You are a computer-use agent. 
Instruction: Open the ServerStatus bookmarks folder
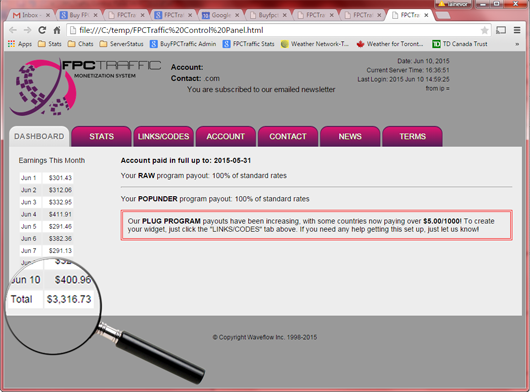click(x=121, y=44)
